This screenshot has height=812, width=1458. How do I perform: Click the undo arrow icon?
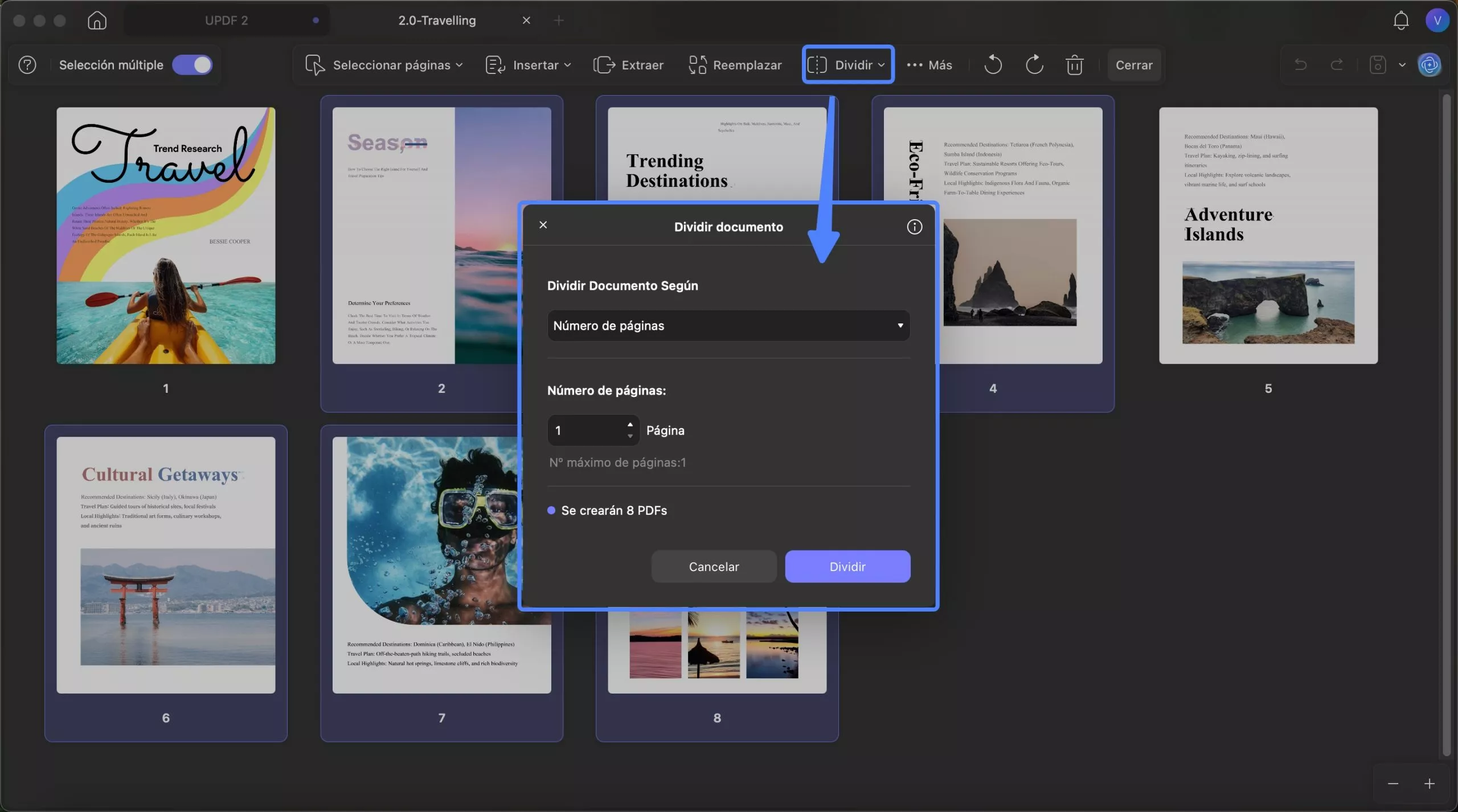[x=1300, y=65]
